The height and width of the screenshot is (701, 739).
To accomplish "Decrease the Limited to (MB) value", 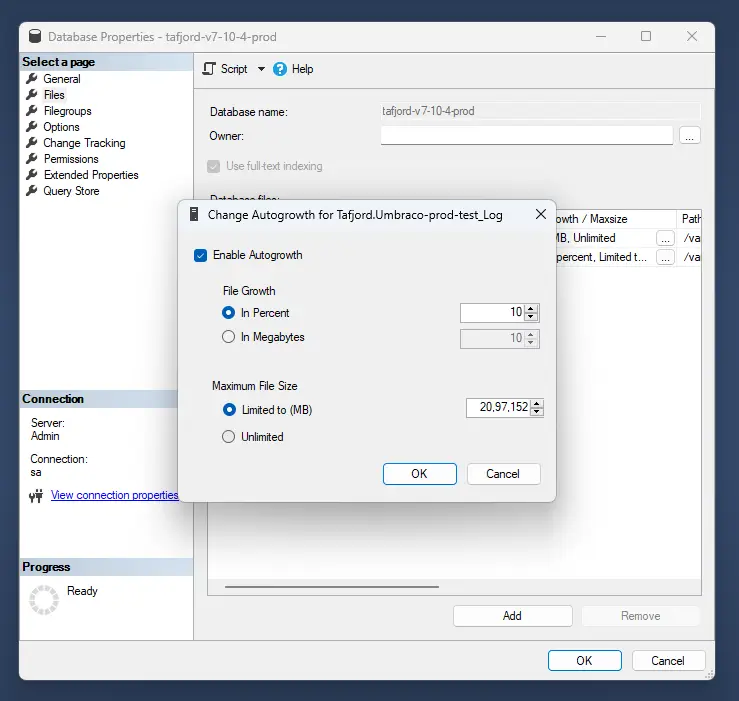I will tap(537, 412).
